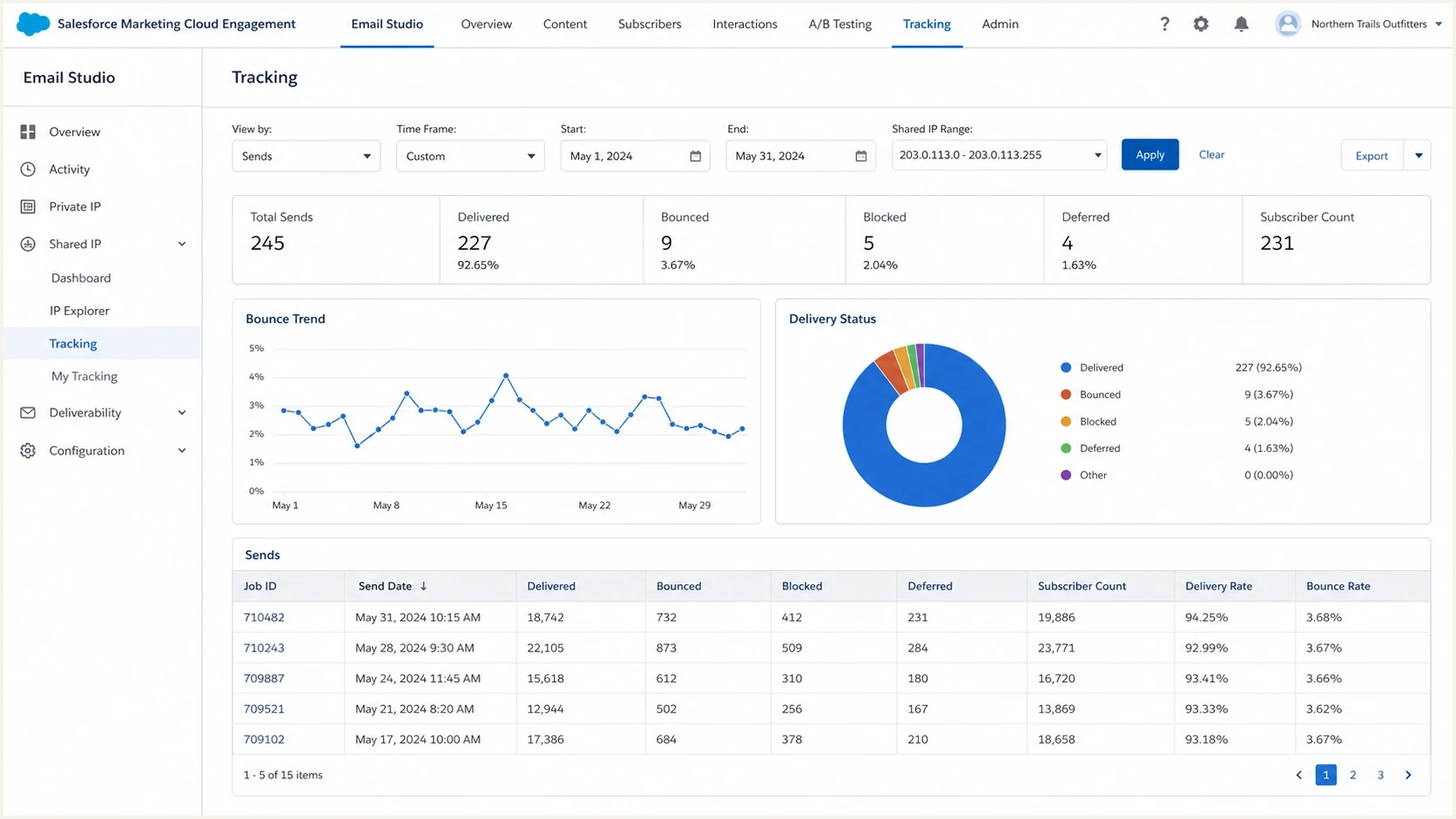Go to the next page arrow

pyautogui.click(x=1408, y=775)
